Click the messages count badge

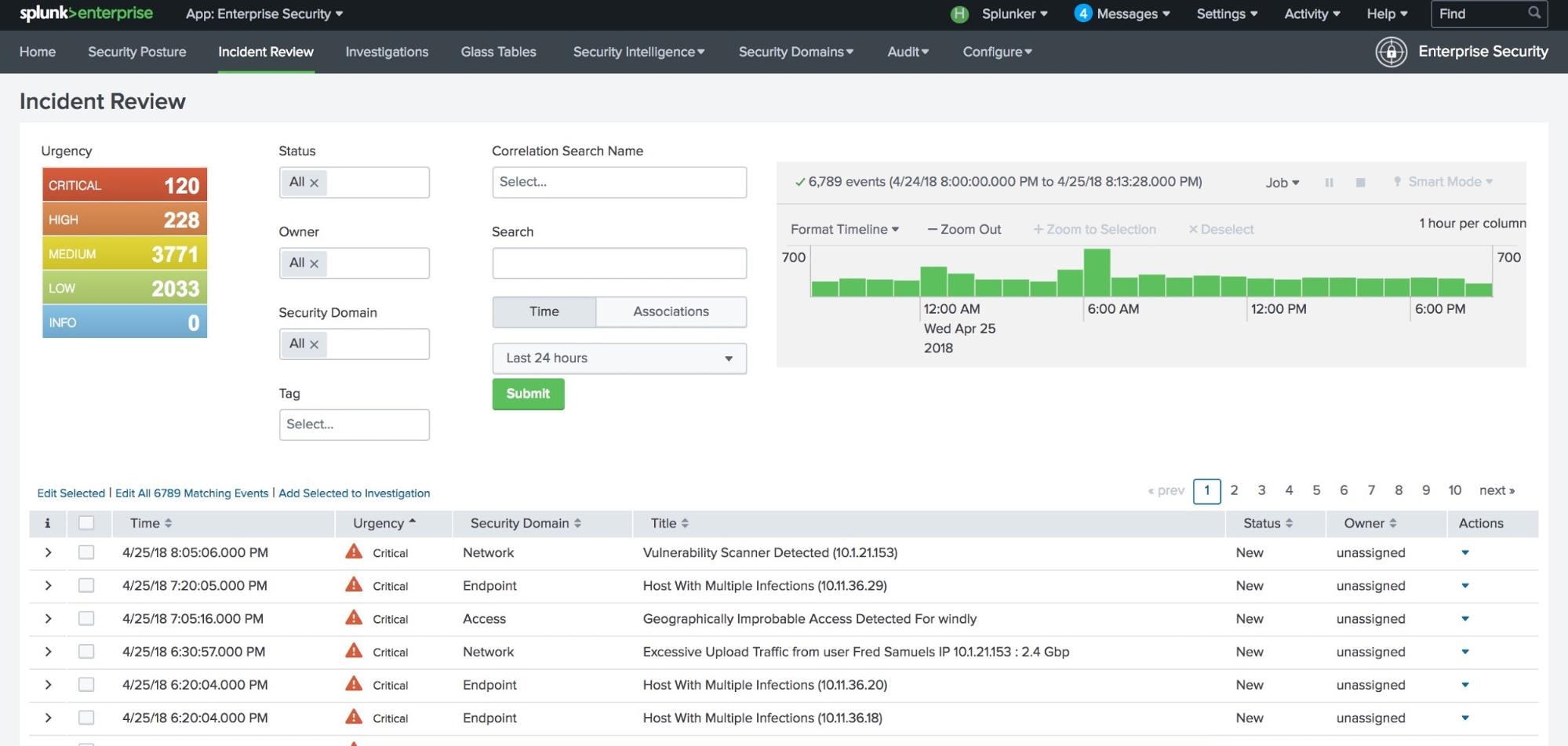click(x=1082, y=13)
